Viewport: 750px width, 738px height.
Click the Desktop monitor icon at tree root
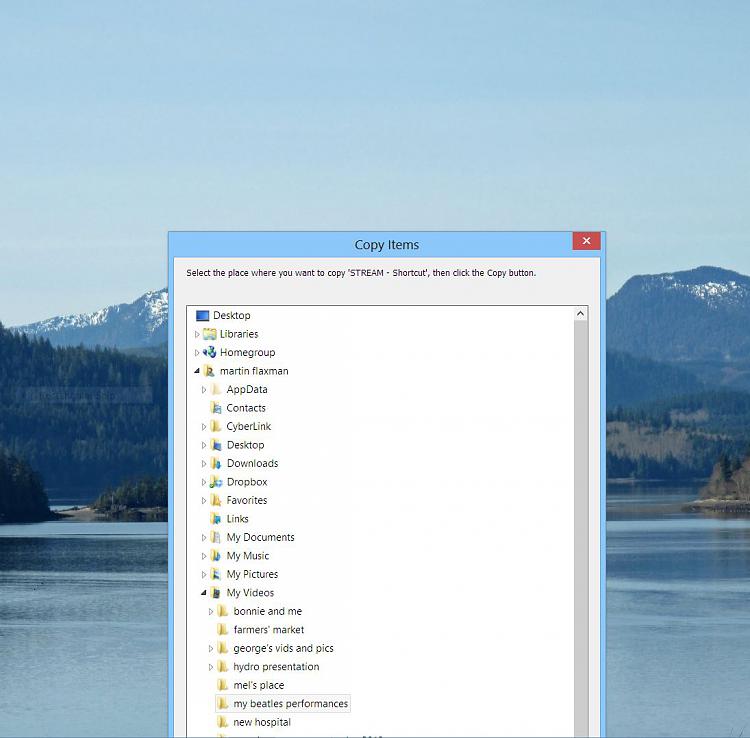point(203,316)
